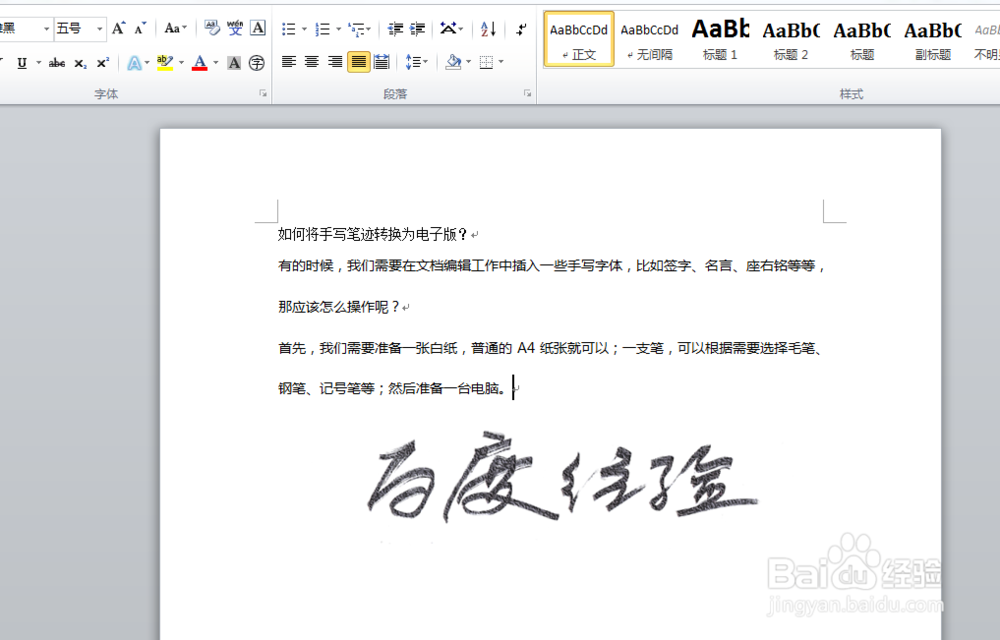1000x640 pixels.
Task: Open Font dialog launcher
Action: pos(263,93)
